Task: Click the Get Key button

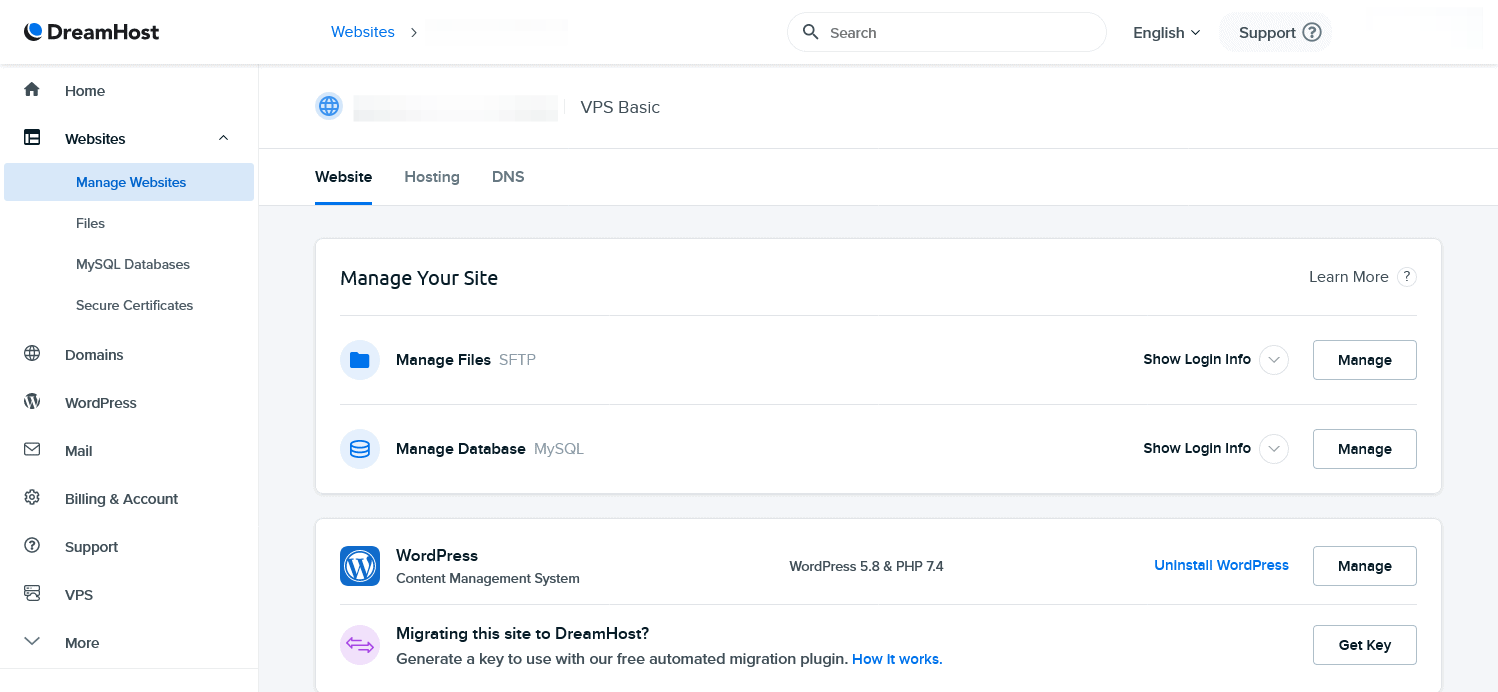Action: pos(1364,645)
